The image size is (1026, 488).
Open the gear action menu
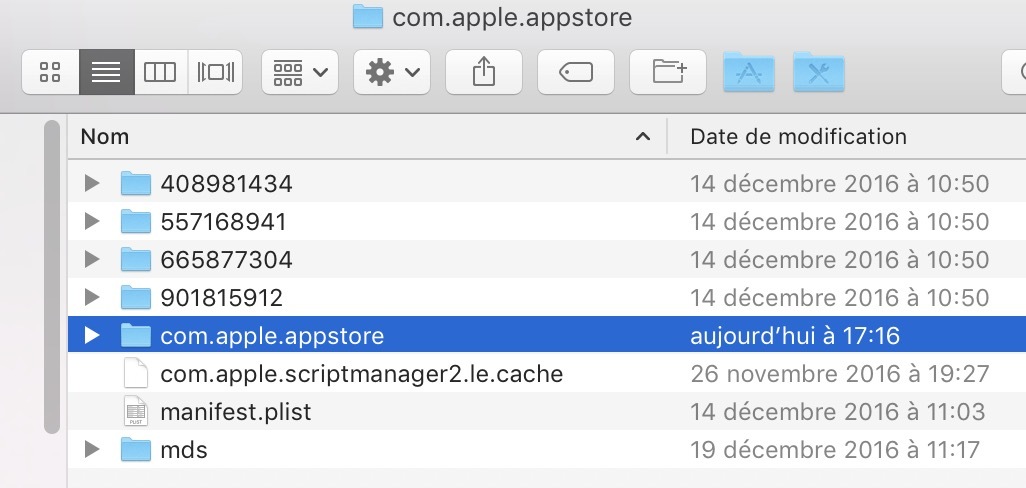(392, 72)
